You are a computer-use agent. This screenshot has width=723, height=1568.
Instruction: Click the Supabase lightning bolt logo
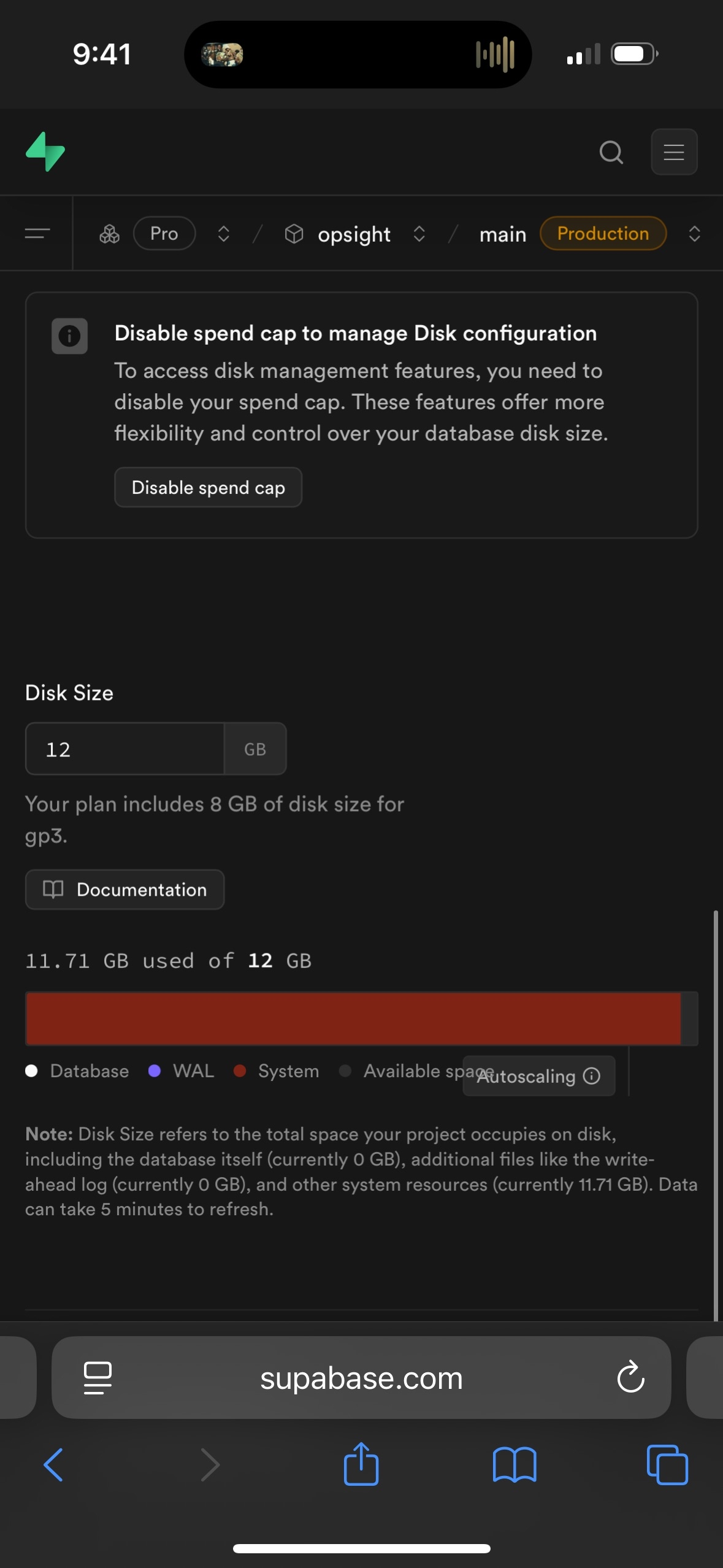(x=45, y=152)
